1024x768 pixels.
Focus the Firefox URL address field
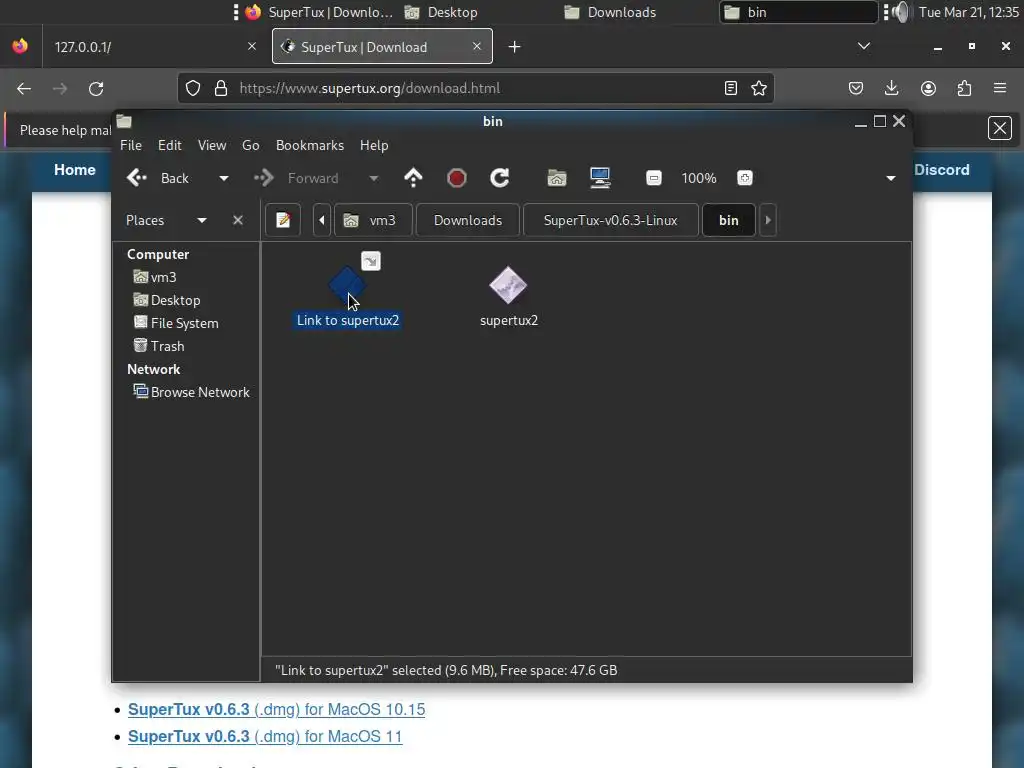[x=475, y=88]
